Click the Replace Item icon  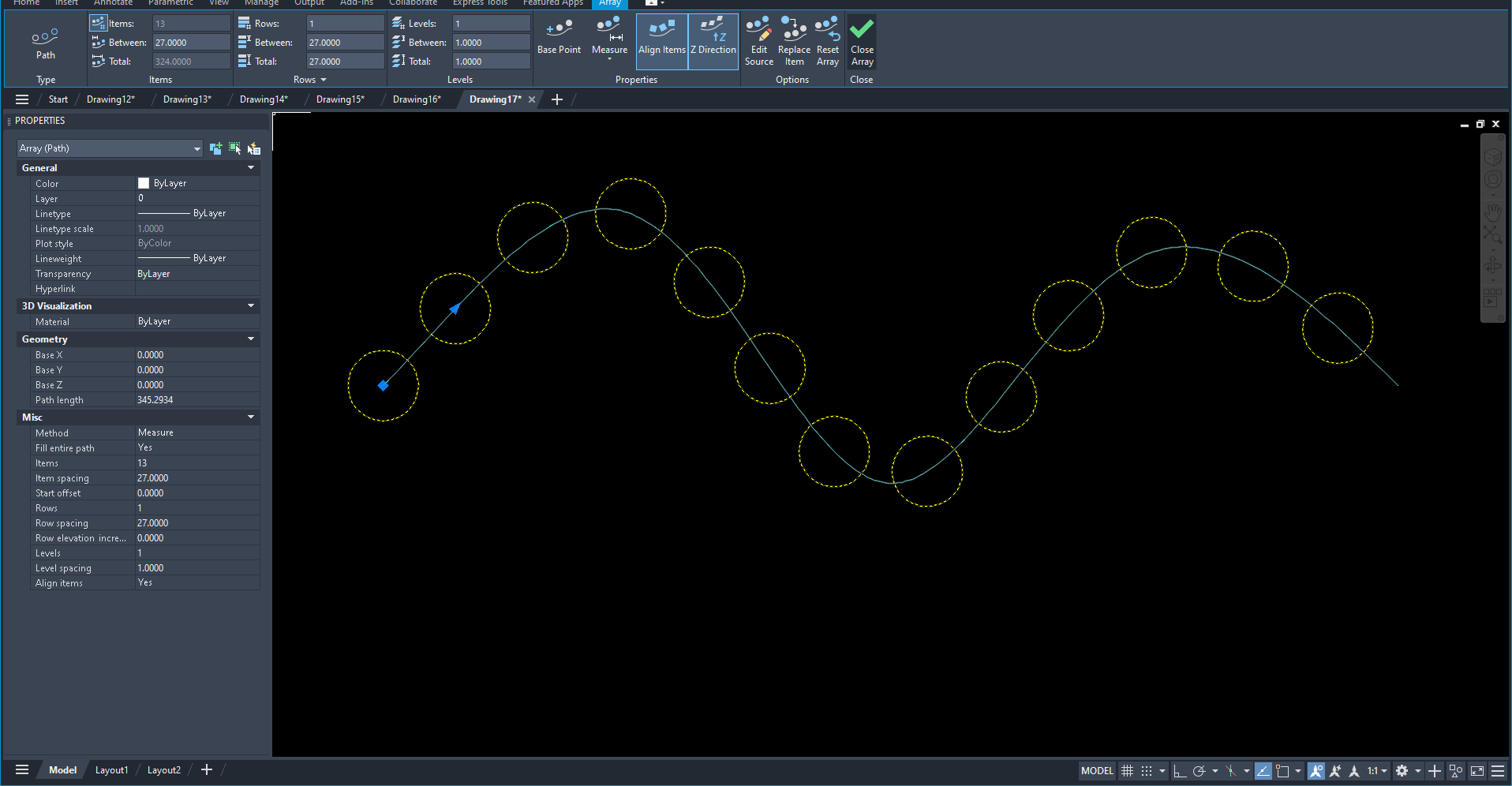tap(794, 29)
